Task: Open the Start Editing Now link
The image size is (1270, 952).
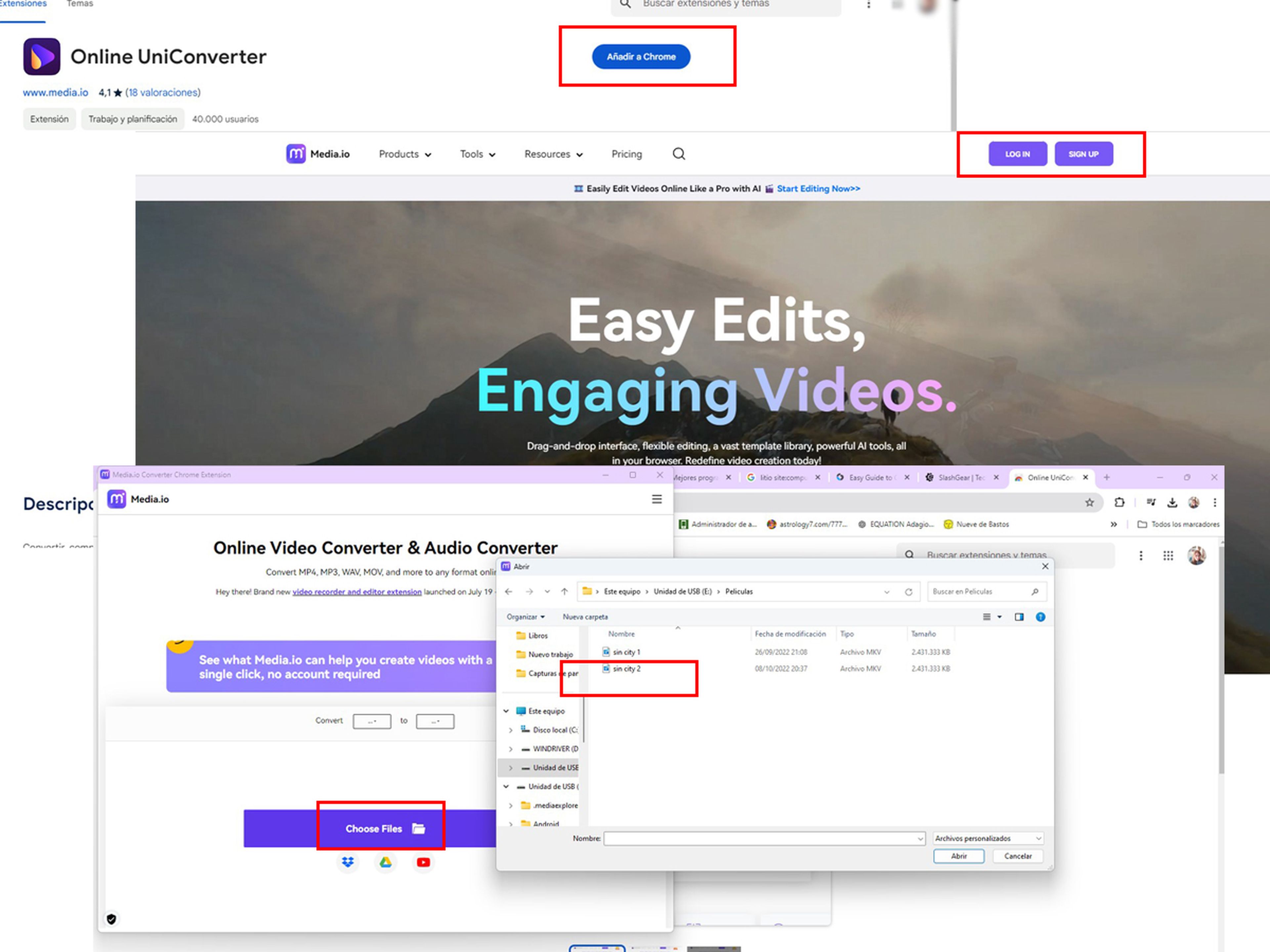Action: pyautogui.click(x=818, y=189)
